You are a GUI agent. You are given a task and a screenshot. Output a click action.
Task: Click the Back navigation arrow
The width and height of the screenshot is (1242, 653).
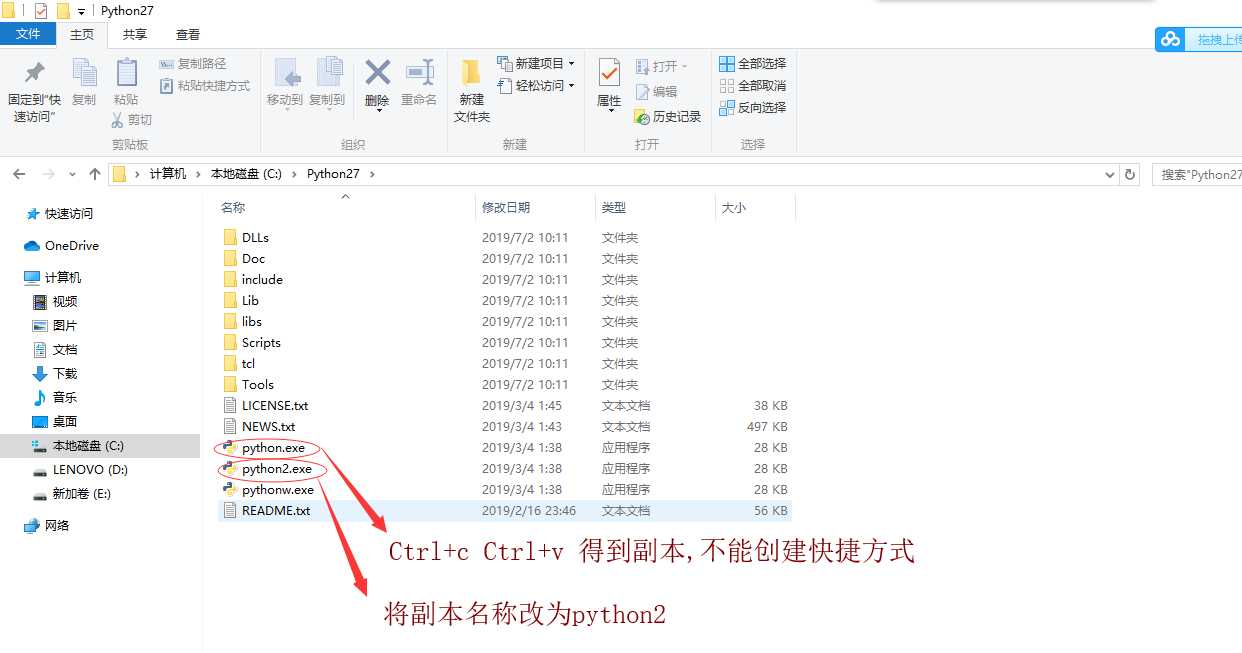[19, 174]
